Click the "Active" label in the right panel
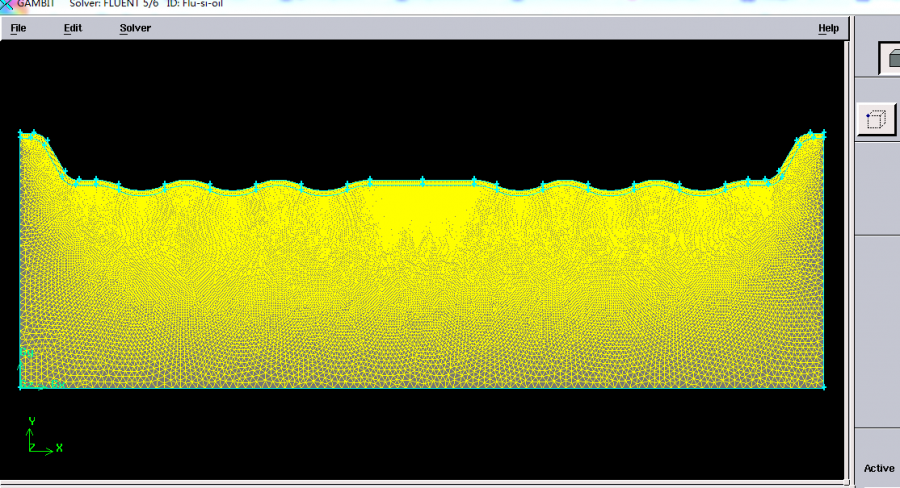 [x=879, y=468]
